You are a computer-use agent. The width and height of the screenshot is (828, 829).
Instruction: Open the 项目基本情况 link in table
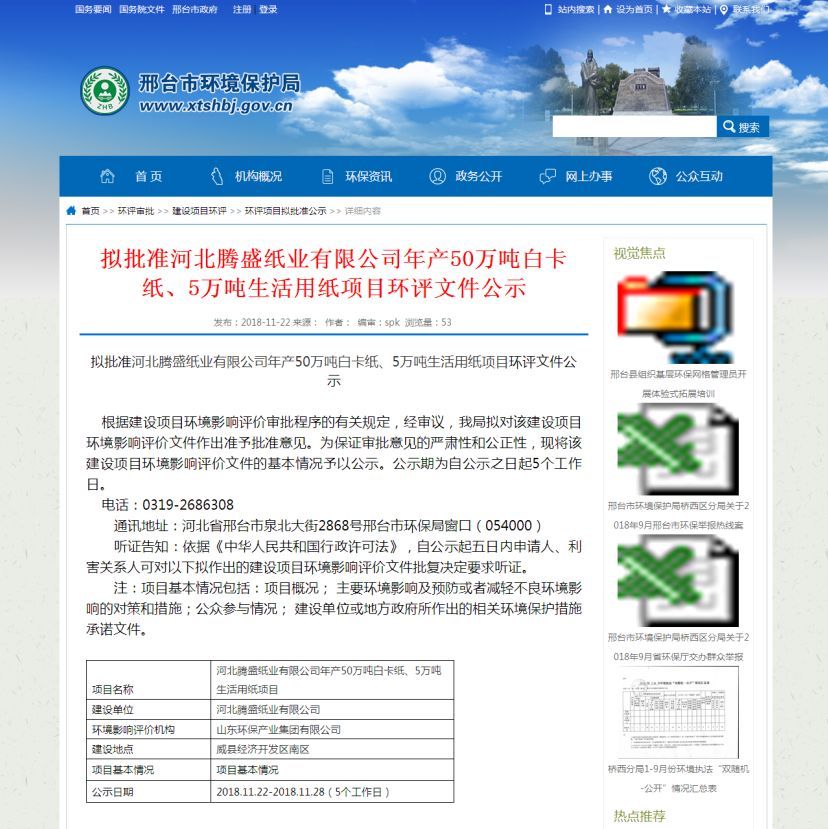(x=248, y=770)
